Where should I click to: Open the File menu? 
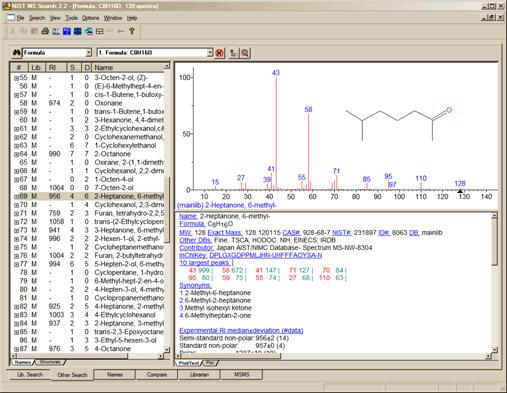(21, 18)
